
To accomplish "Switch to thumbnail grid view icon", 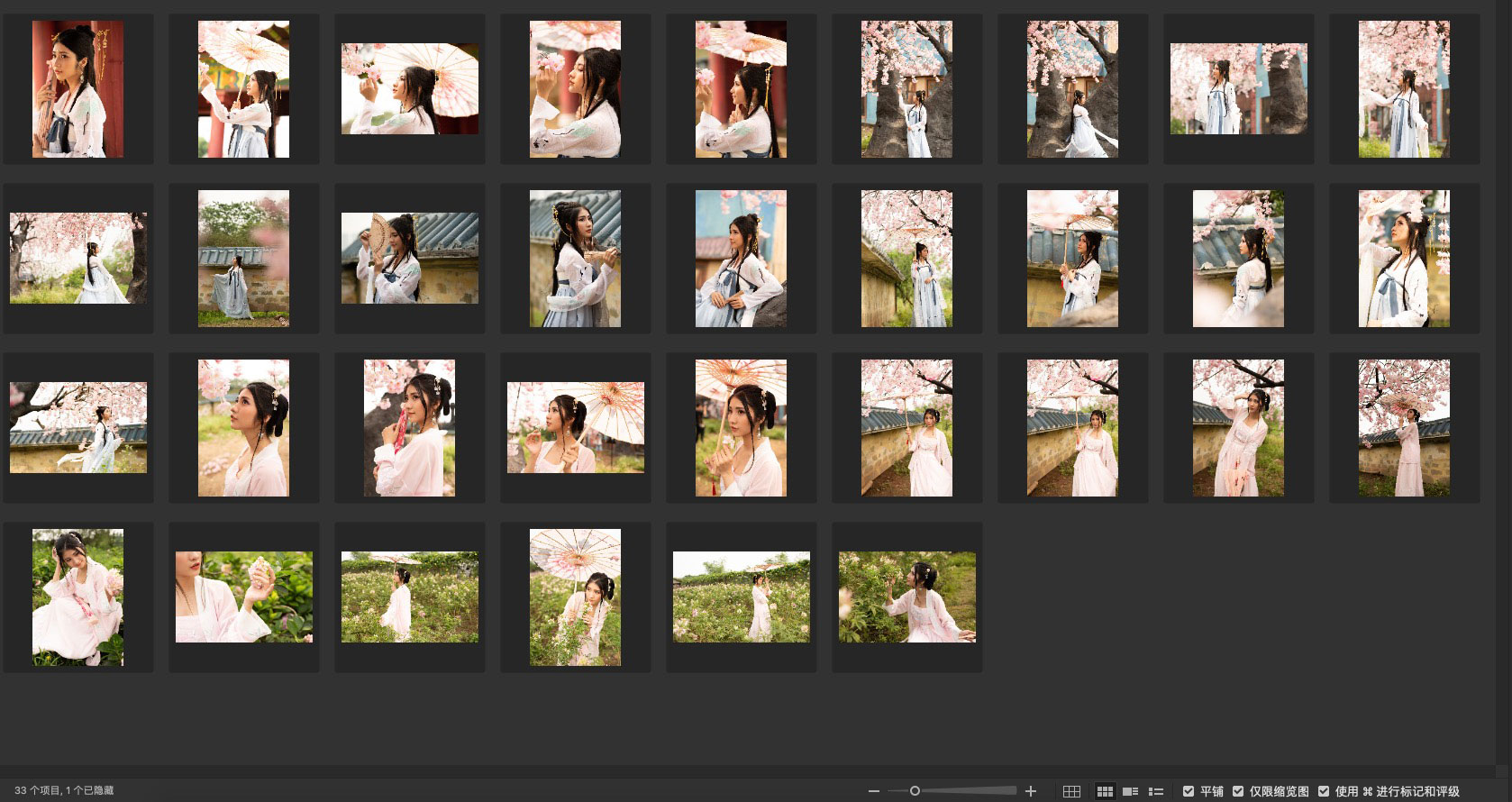I will (1105, 791).
